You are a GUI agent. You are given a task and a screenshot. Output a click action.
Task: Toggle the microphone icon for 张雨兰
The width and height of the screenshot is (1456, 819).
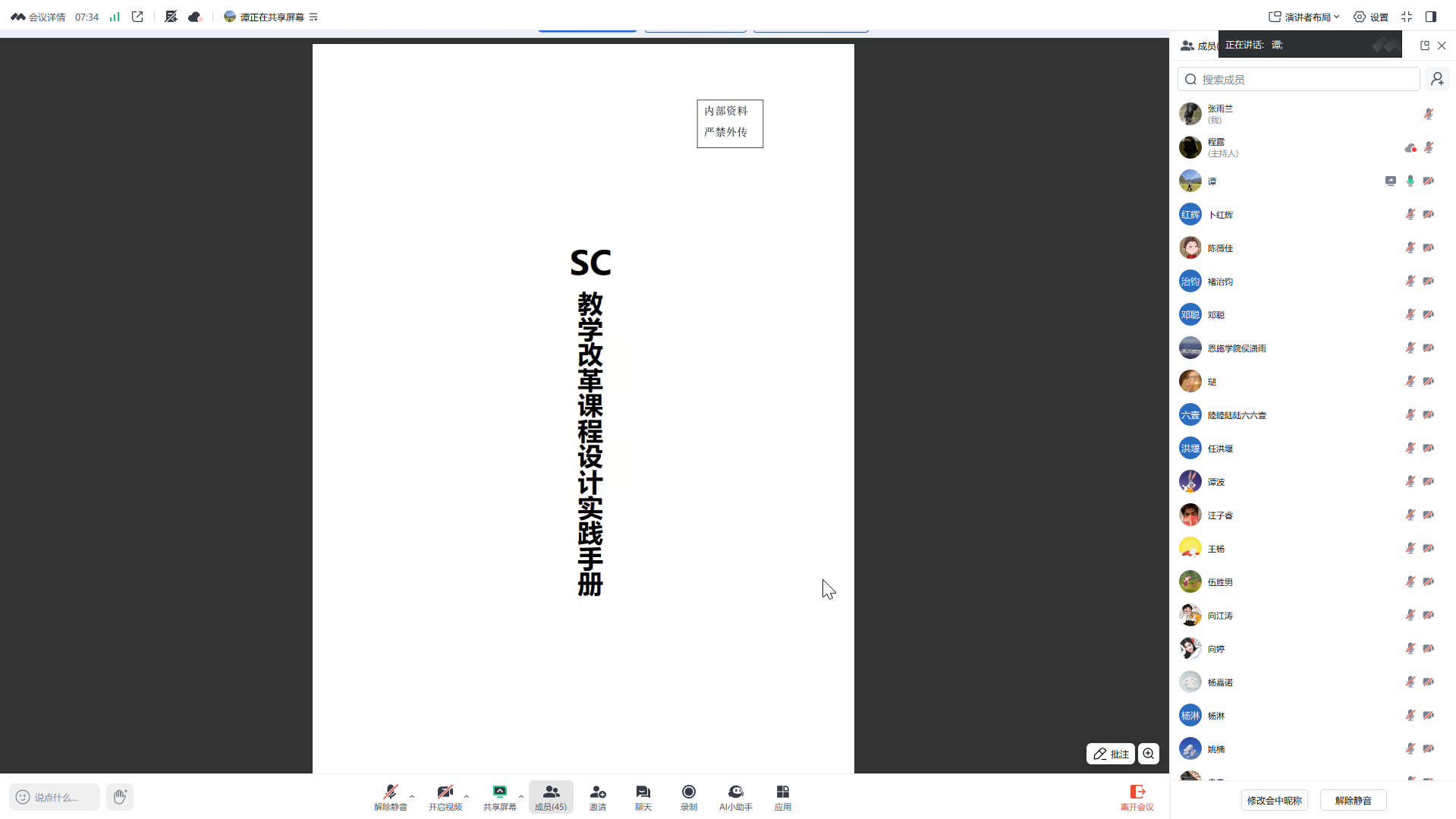pyautogui.click(x=1428, y=114)
